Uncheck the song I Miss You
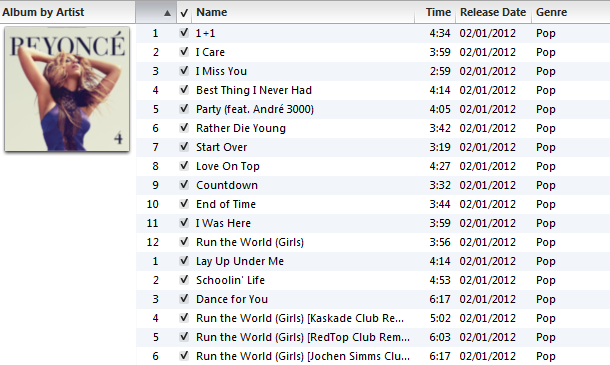The image size is (610, 365). tap(184, 71)
